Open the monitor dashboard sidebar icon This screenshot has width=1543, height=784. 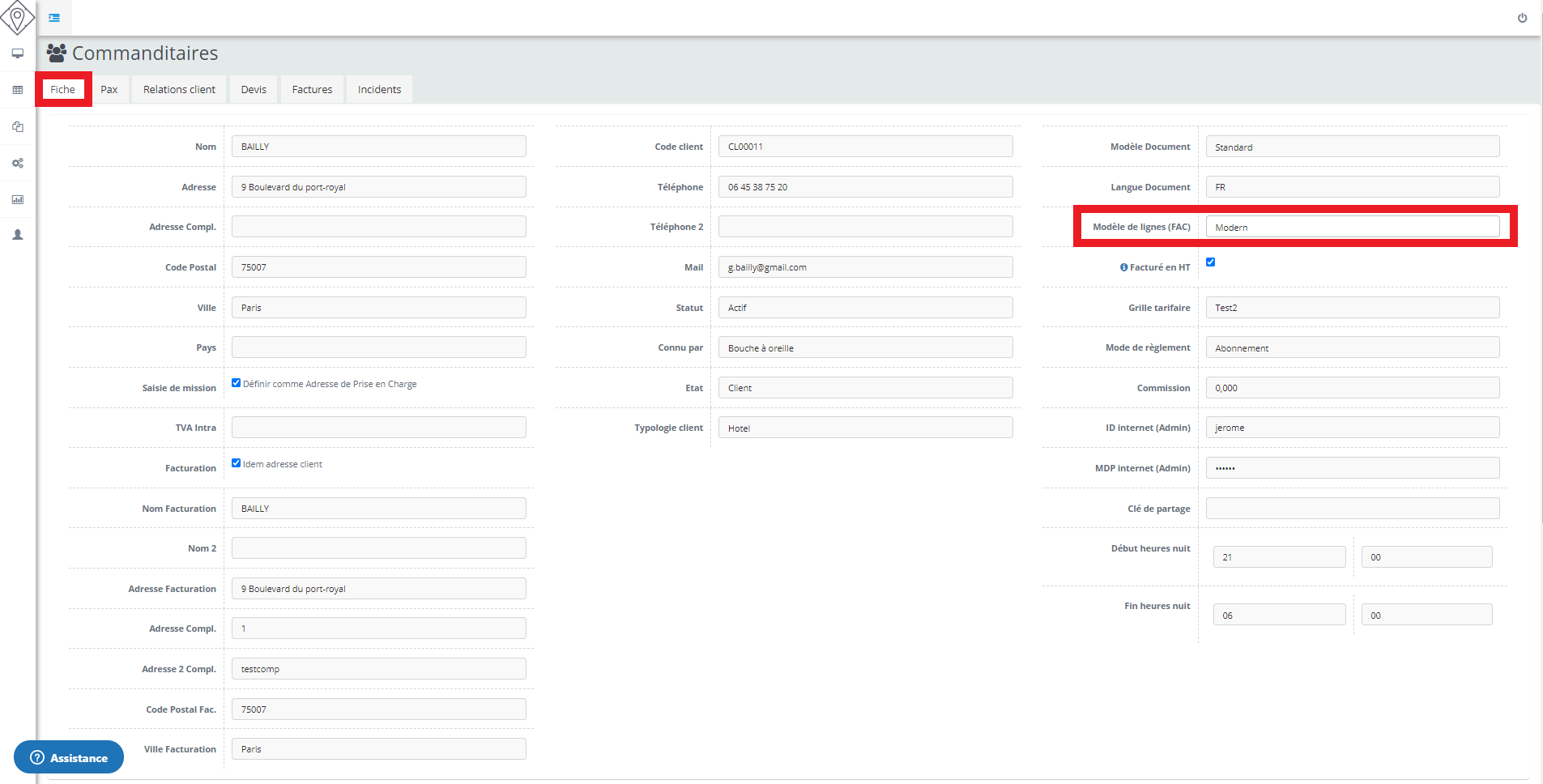[18, 53]
